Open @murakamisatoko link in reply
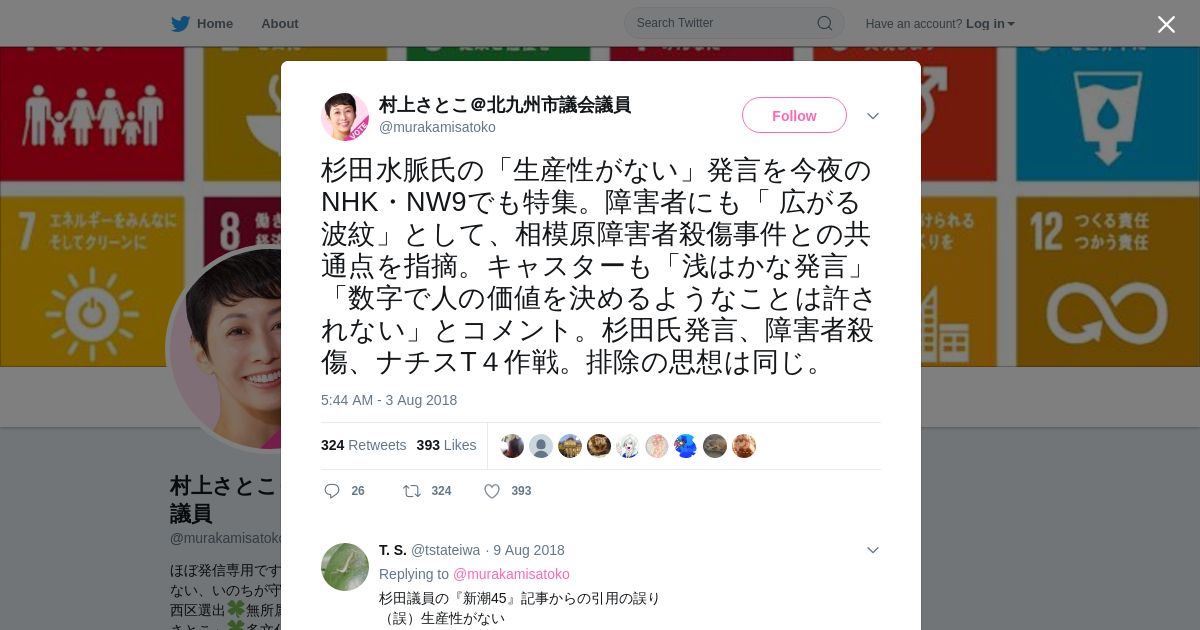 [x=511, y=574]
